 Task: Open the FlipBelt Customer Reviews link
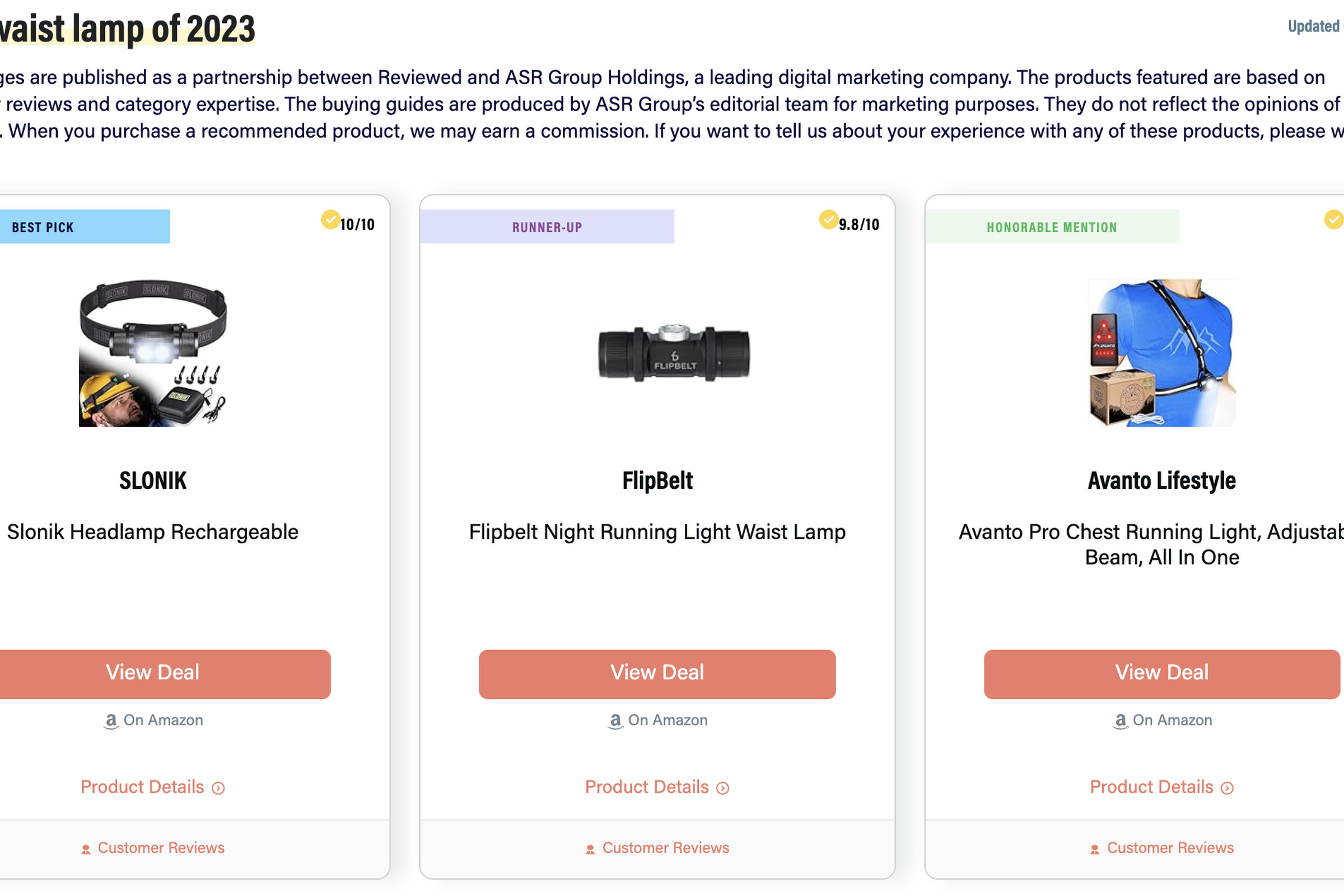pyautogui.click(x=665, y=848)
